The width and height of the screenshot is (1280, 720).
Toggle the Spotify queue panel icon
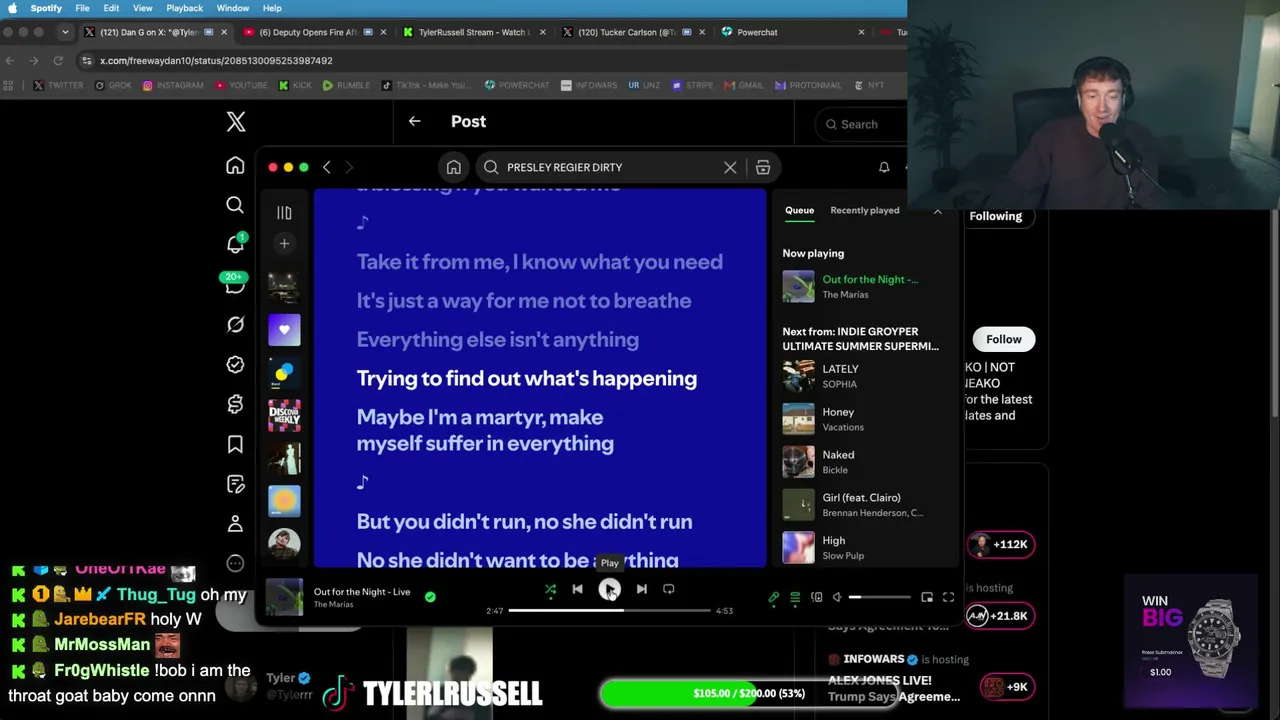[x=795, y=598]
